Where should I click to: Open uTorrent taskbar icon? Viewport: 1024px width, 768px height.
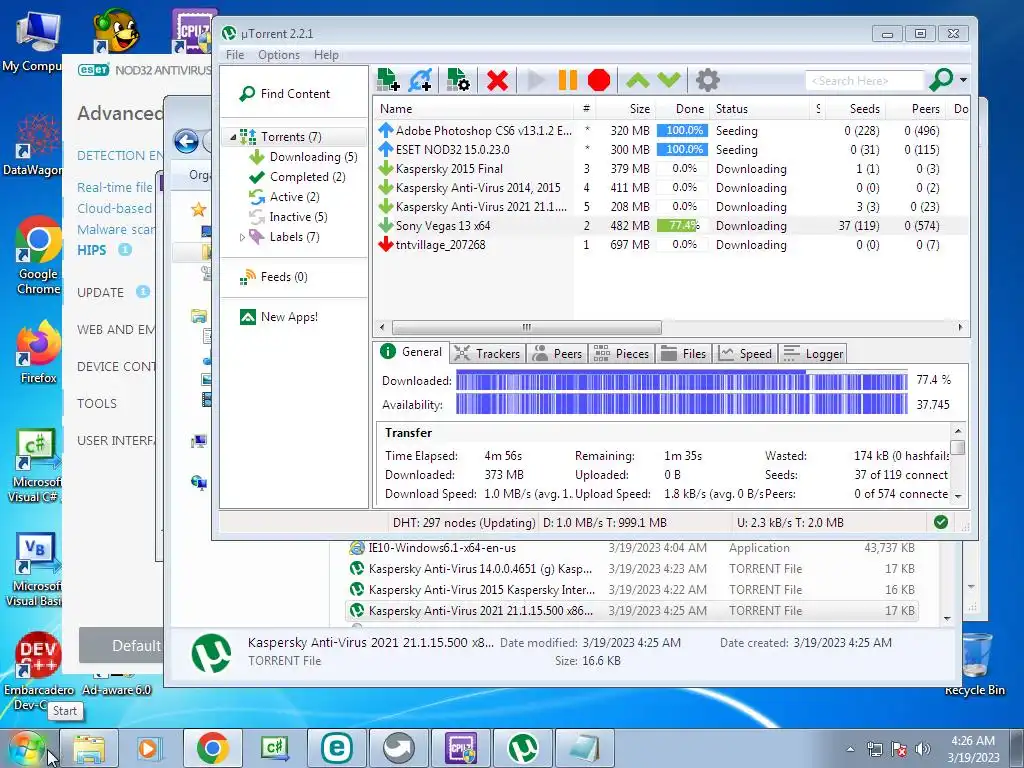pos(523,748)
